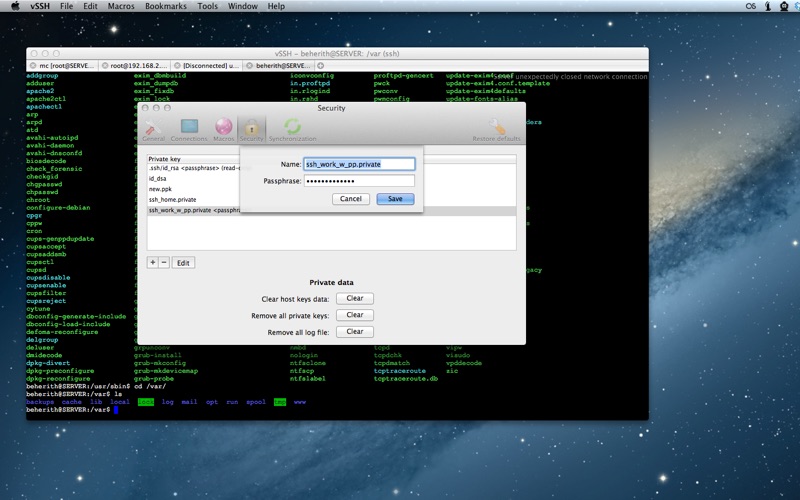Open the Macros menu in menu bar
The width and height of the screenshot is (800, 500).
(x=121, y=6)
